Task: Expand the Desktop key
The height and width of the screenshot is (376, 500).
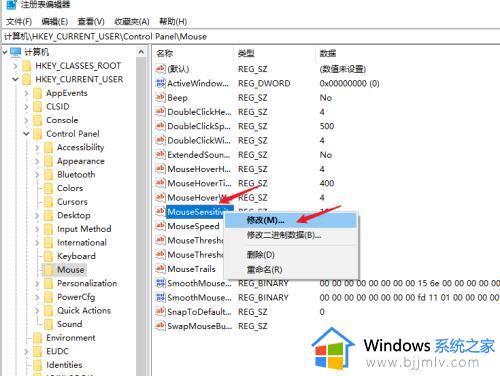Action: tap(37, 216)
